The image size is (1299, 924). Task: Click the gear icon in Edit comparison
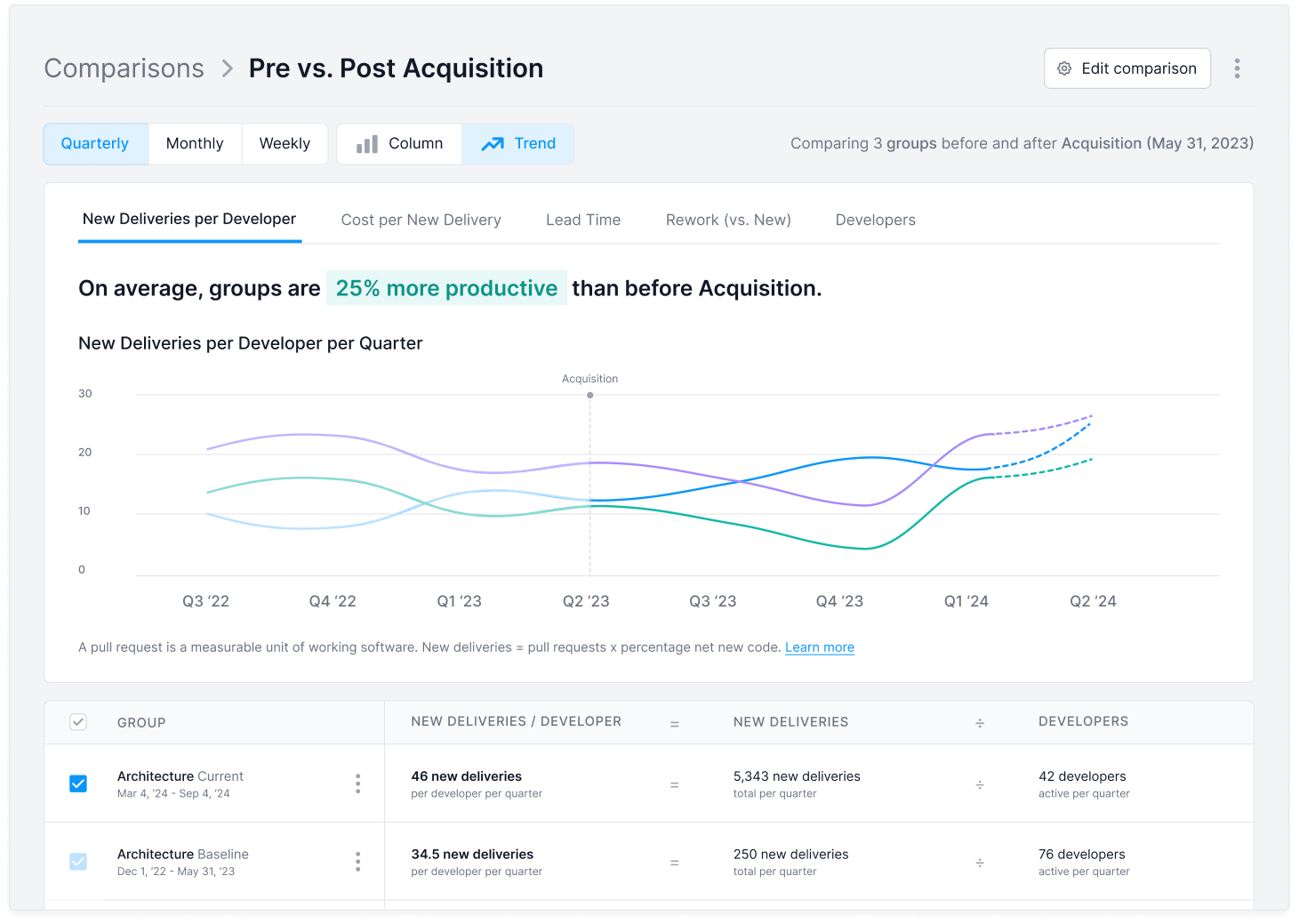point(1064,68)
